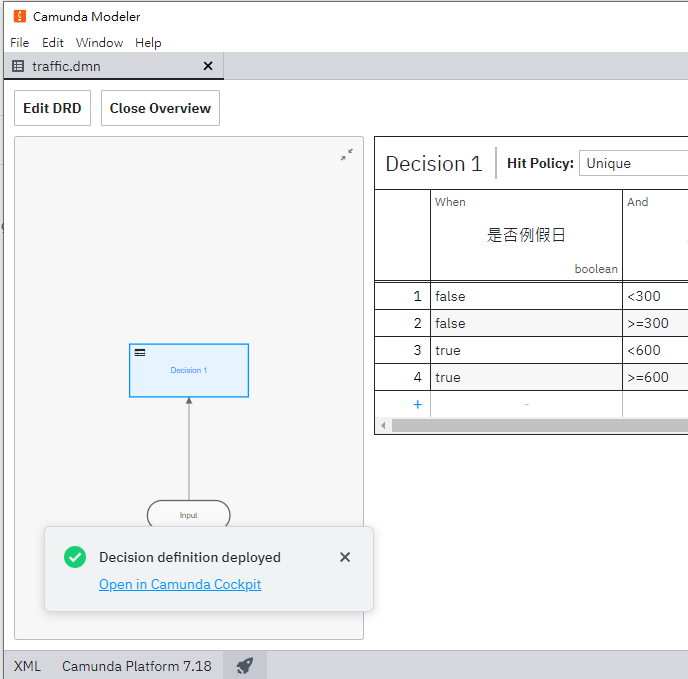Click the Decision 1 table title
The height and width of the screenshot is (679, 688).
tap(434, 164)
